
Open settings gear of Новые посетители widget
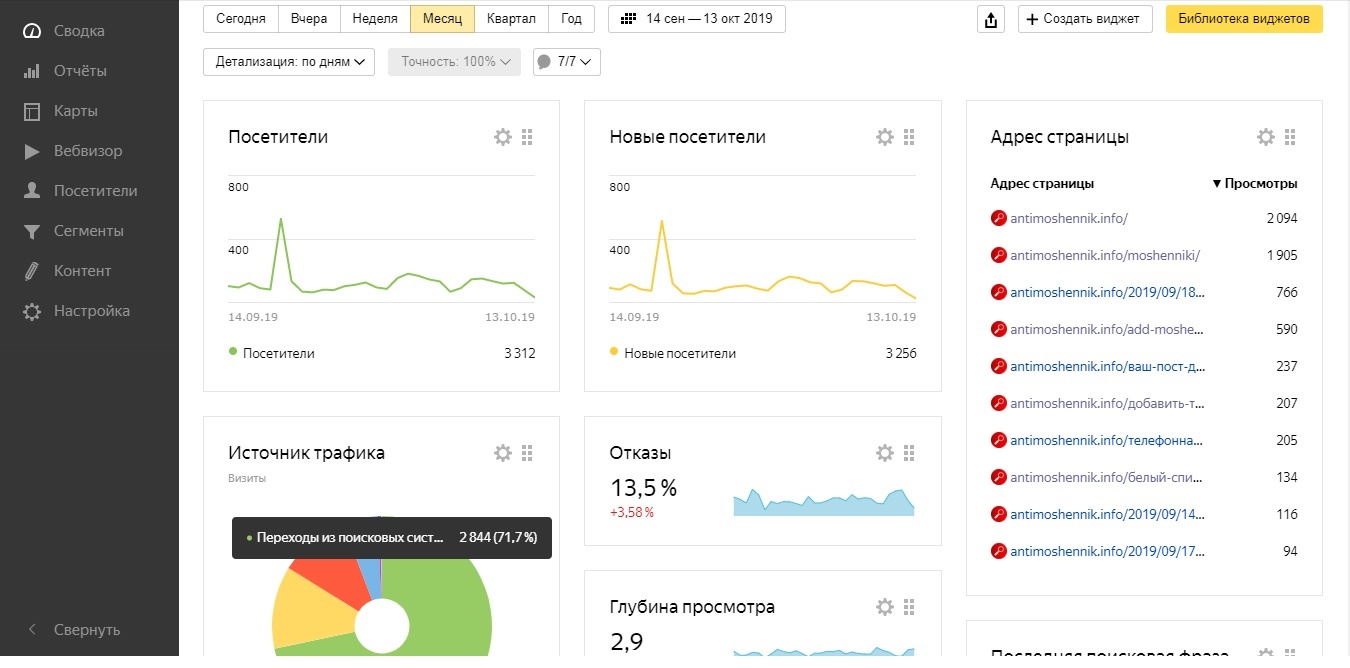884,137
